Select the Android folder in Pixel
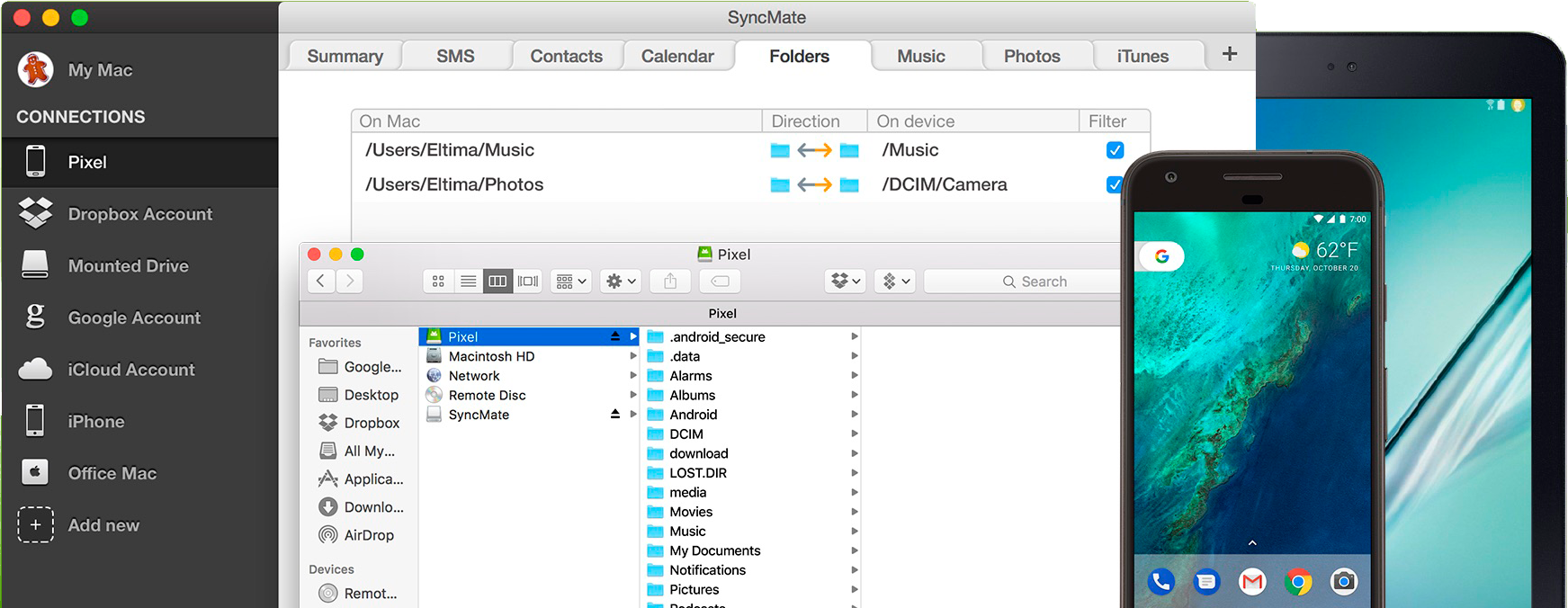1568x608 pixels. pyautogui.click(x=751, y=415)
